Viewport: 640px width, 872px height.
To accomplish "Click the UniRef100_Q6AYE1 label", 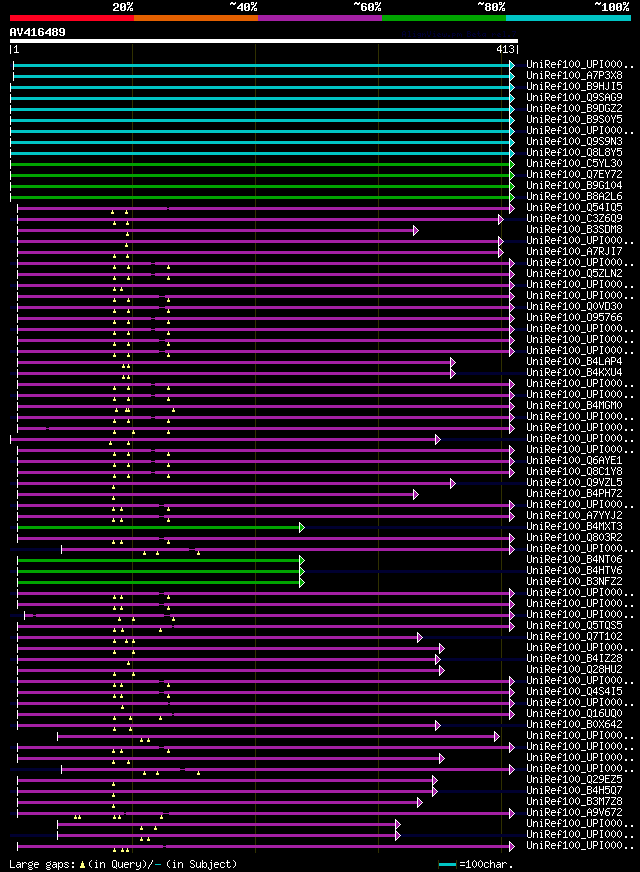I will (x=574, y=460).
